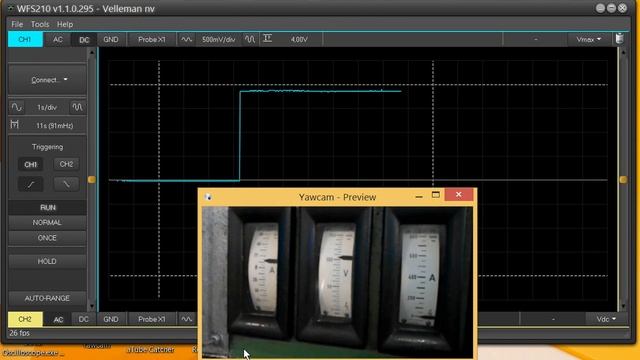Click the 26 fps status text

pyautogui.click(x=19, y=333)
